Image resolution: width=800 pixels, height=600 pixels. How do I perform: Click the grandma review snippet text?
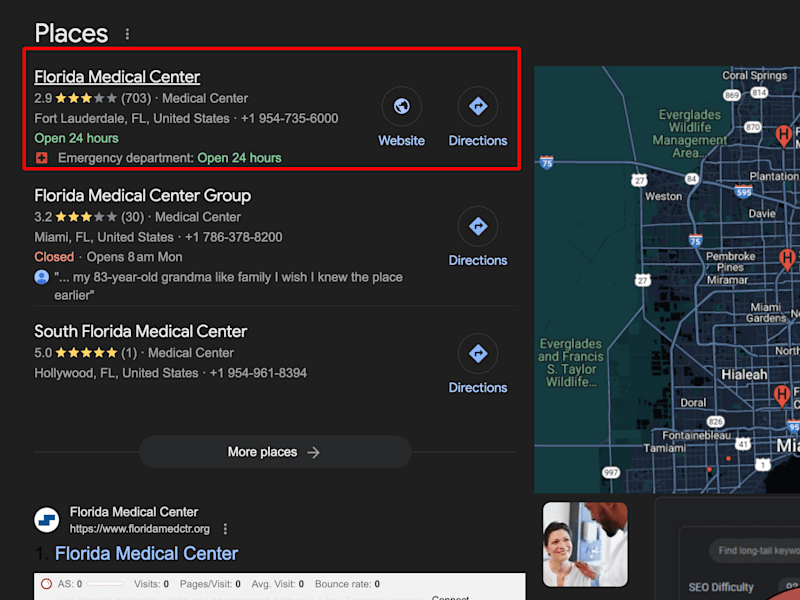(228, 286)
